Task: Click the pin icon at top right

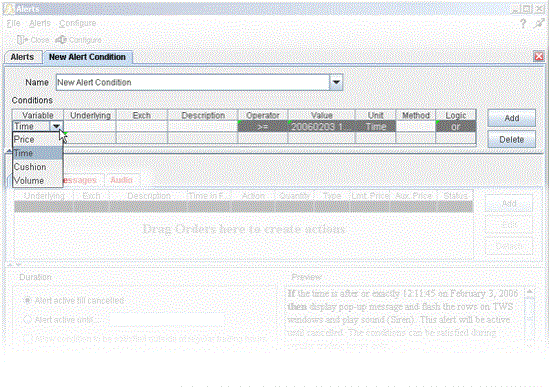Action: (539, 23)
